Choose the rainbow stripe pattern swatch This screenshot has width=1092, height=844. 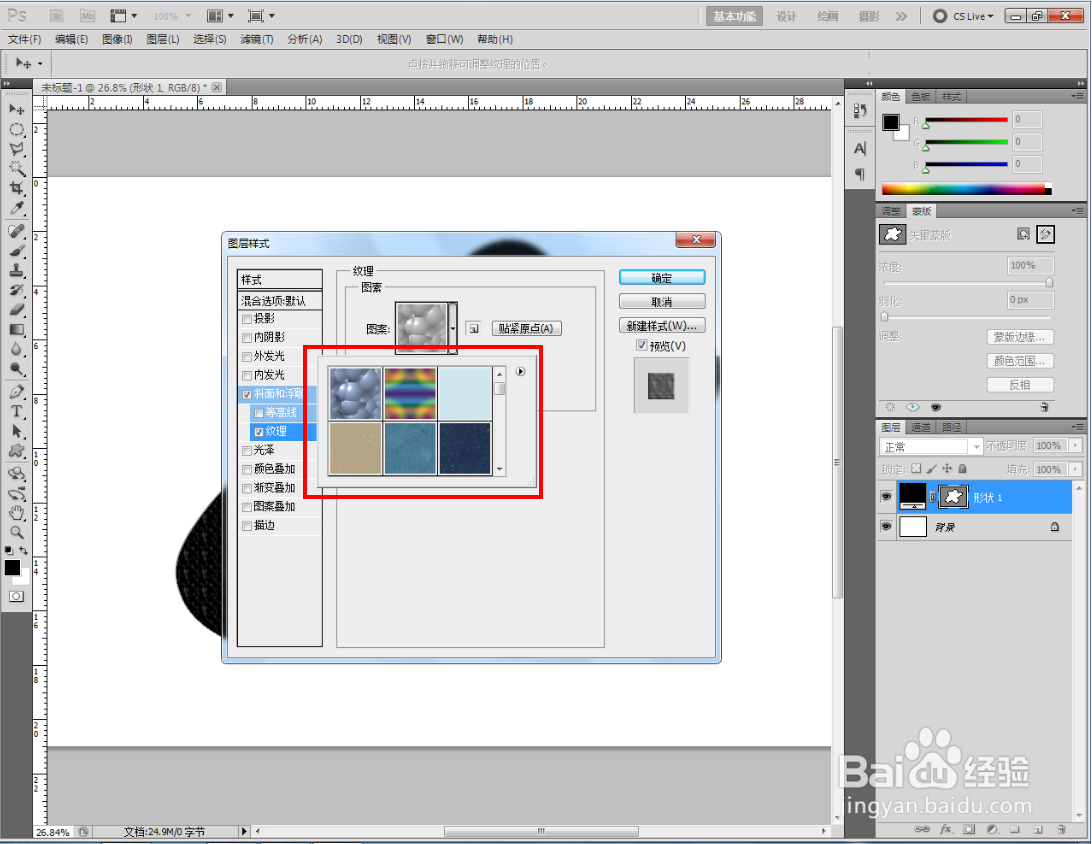click(x=410, y=393)
